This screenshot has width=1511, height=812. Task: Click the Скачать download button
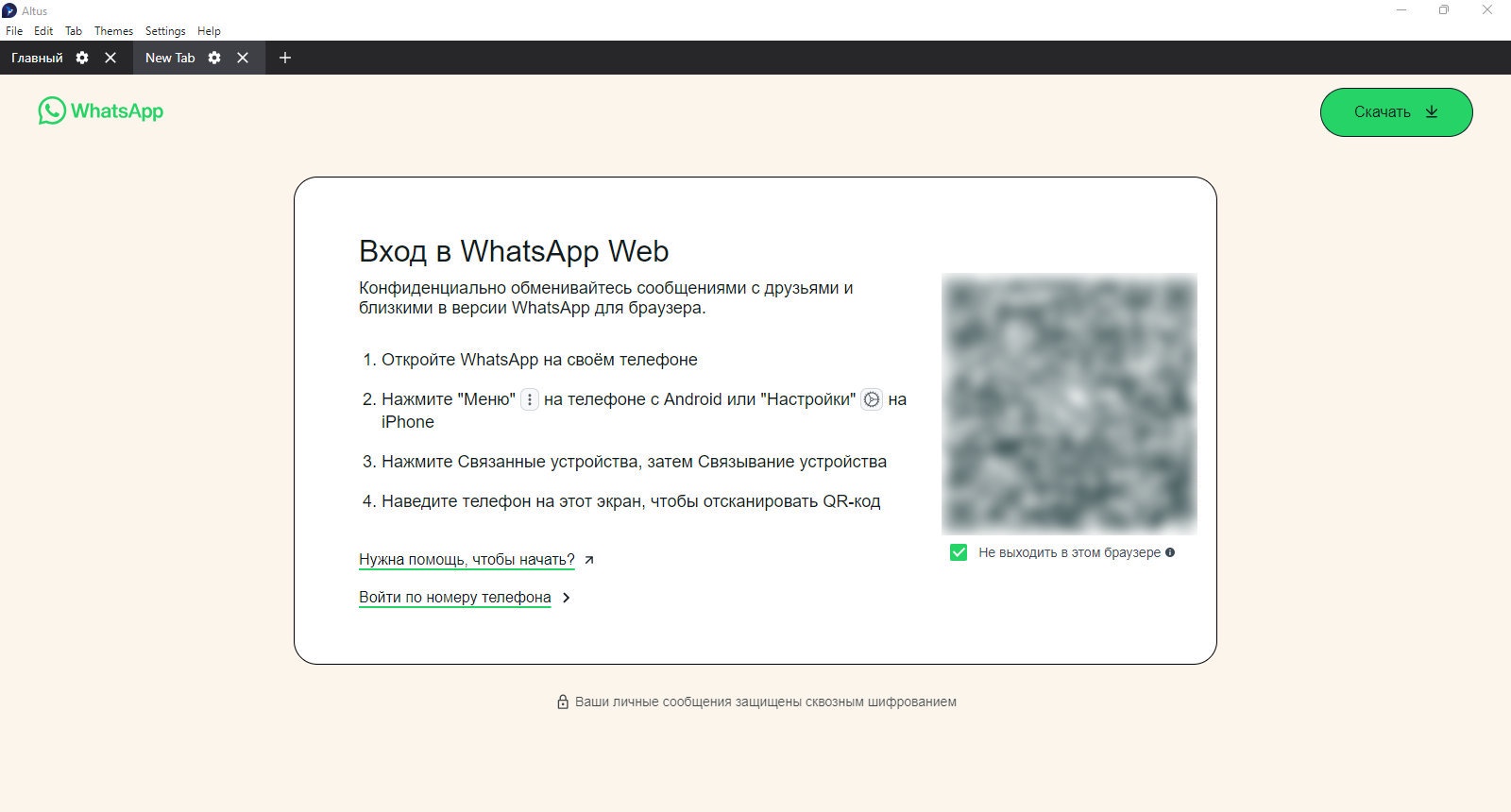point(1396,111)
